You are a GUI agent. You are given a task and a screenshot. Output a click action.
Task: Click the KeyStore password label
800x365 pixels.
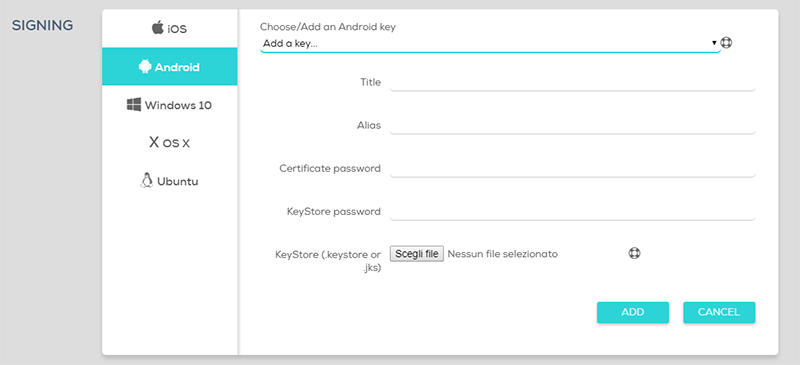tap(334, 211)
